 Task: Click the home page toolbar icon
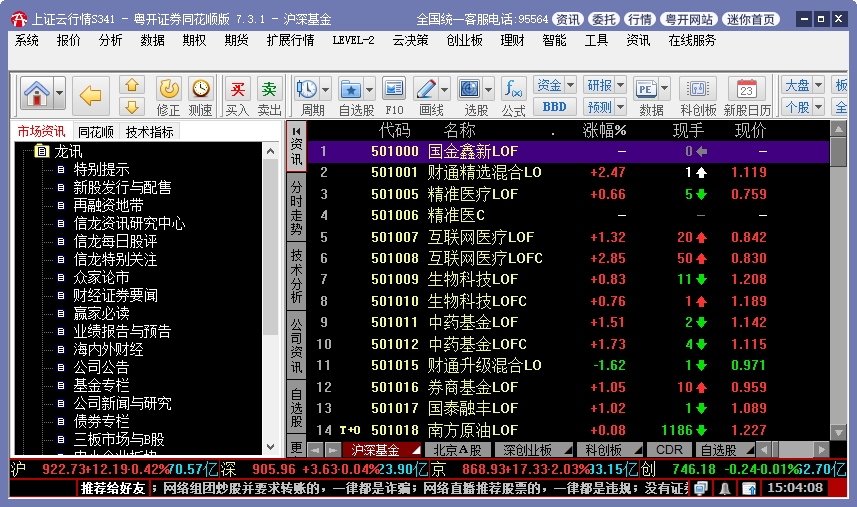[x=37, y=94]
